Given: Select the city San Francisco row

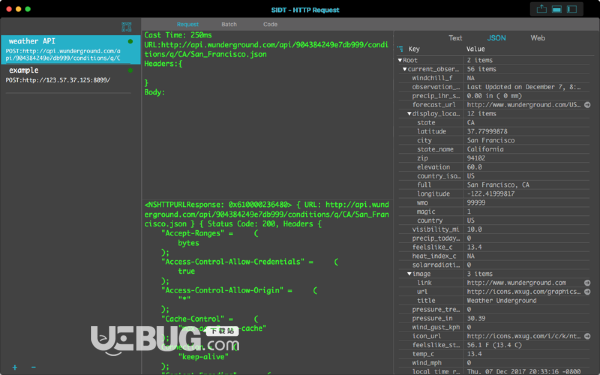Looking at the screenshot, I should [x=494, y=140].
